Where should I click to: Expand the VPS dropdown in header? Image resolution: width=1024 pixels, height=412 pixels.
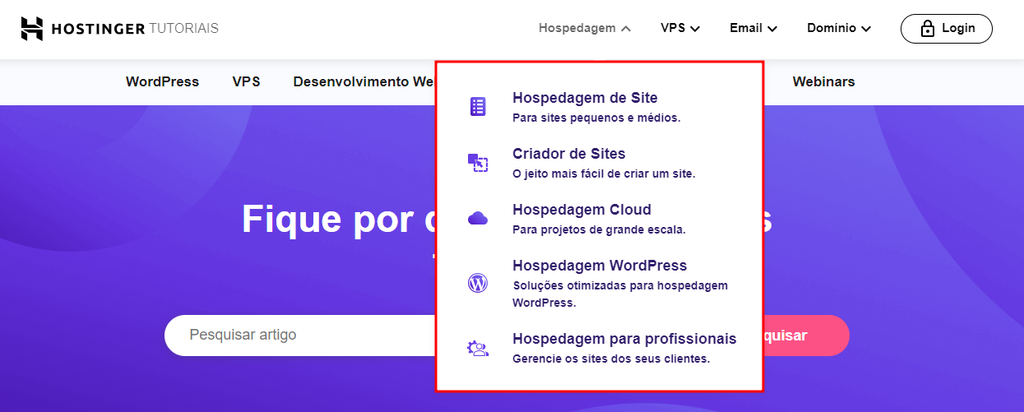[680, 29]
